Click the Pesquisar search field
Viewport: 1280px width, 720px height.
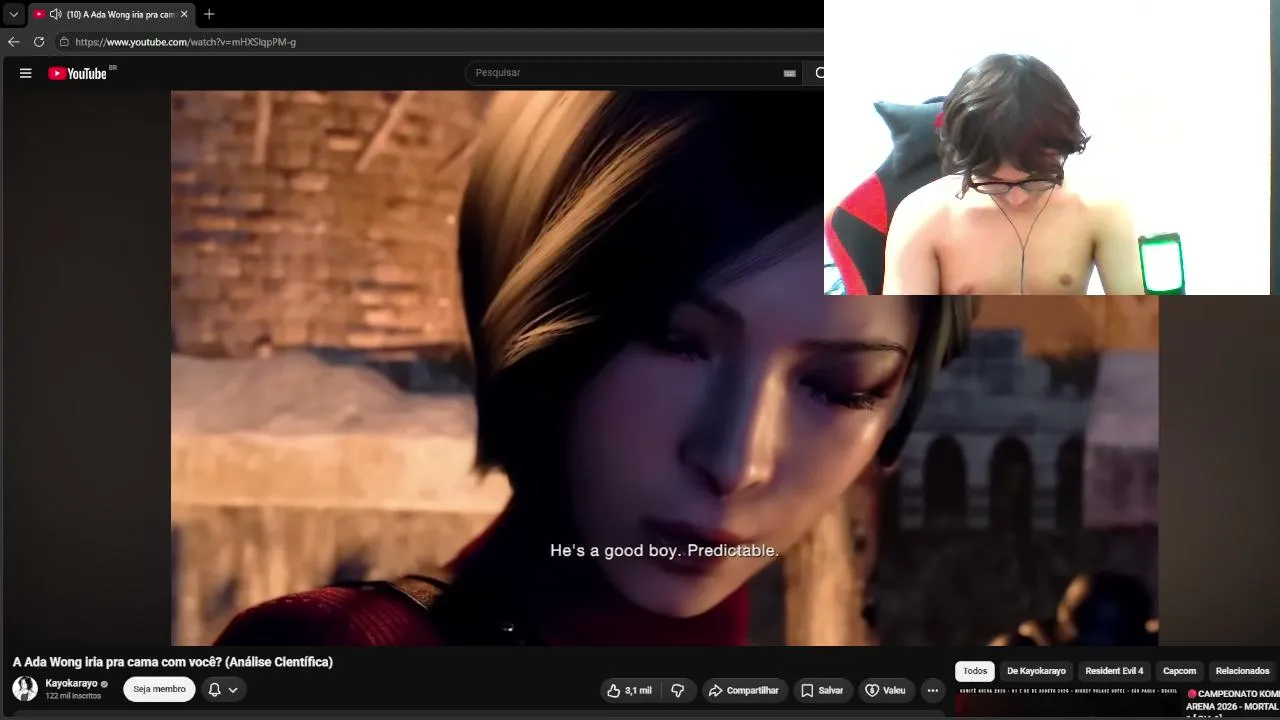click(x=632, y=73)
